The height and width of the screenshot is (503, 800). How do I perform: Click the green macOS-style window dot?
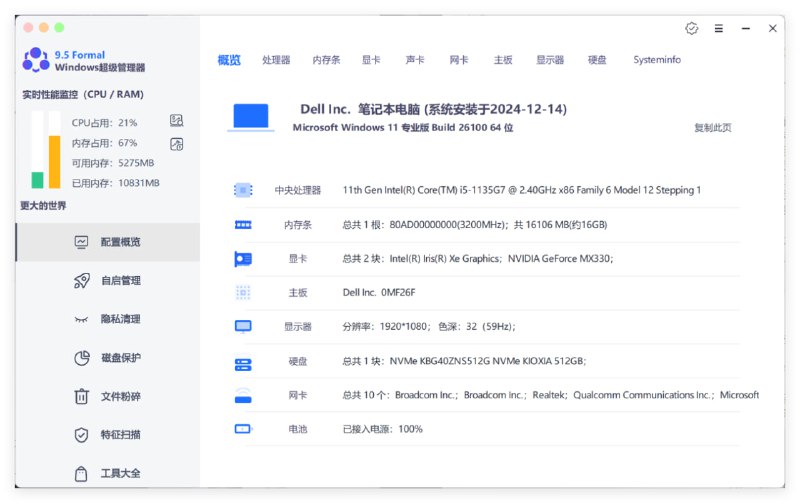[x=59, y=28]
